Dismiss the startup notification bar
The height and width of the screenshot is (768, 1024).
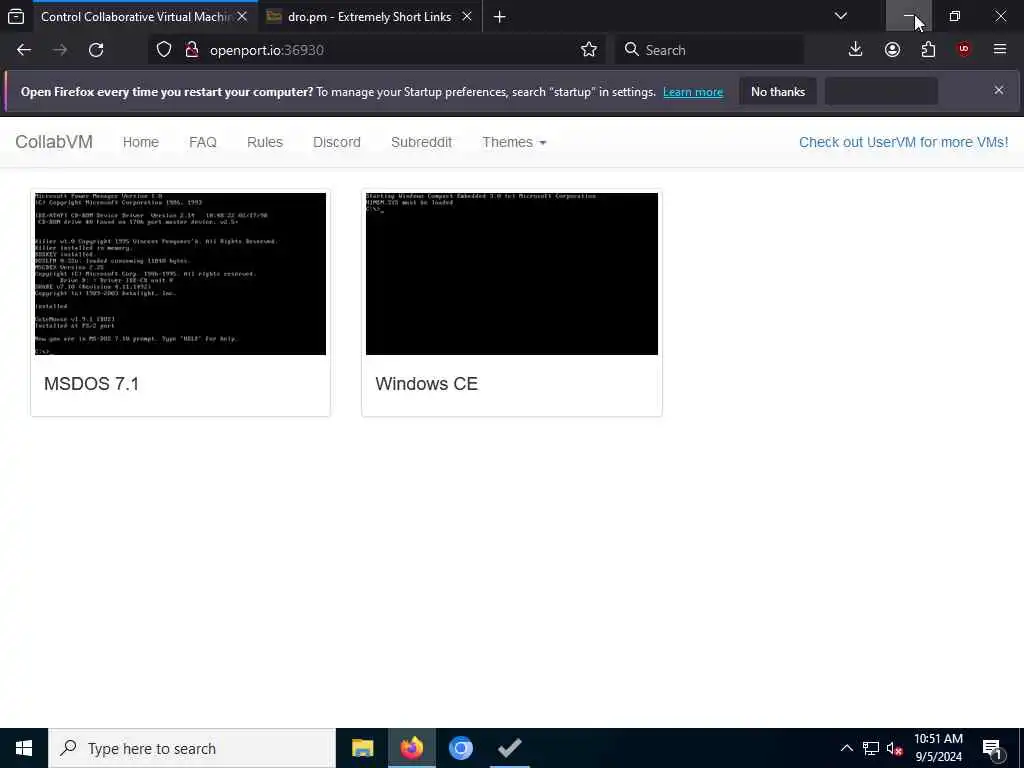pos(999,90)
